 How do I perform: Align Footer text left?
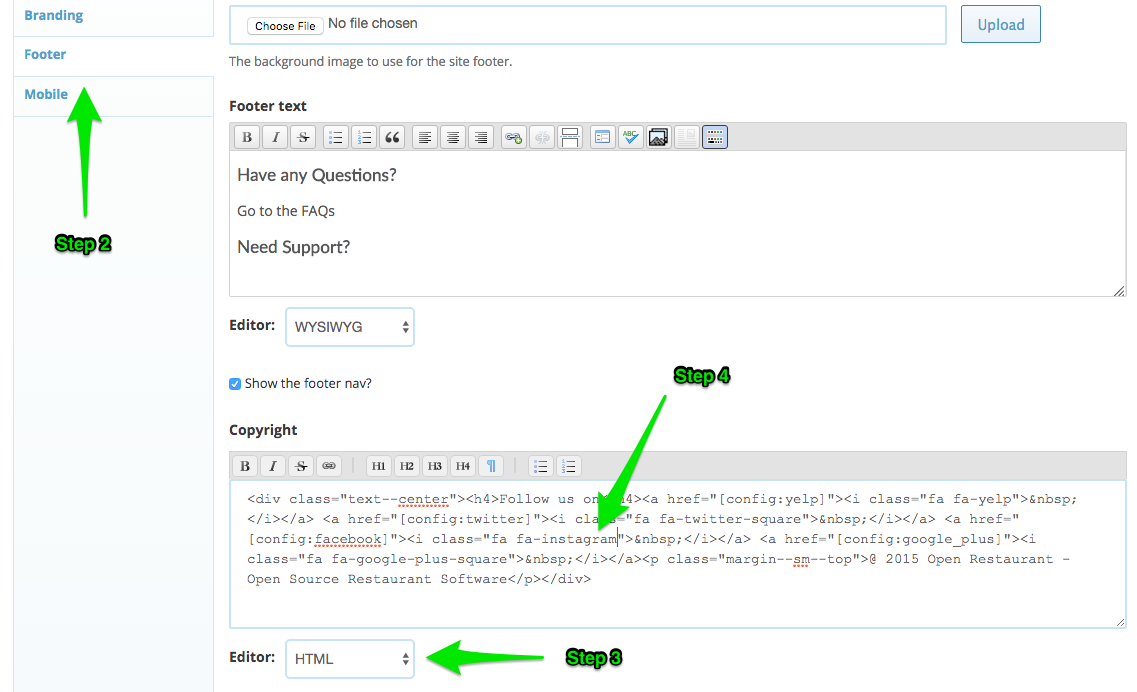pyautogui.click(x=425, y=137)
